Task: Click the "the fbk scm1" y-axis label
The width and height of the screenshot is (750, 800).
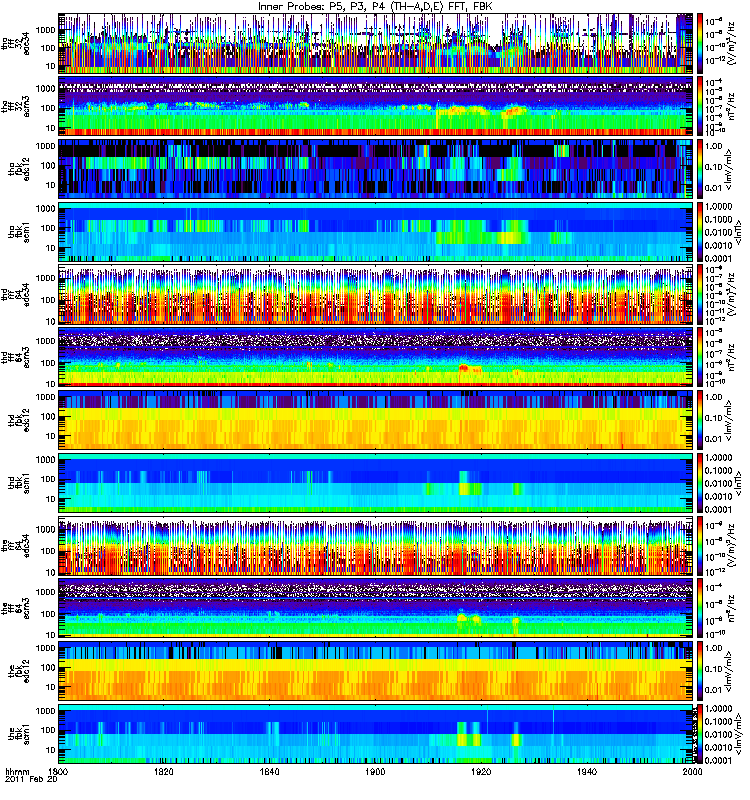Action: pyautogui.click(x=19, y=734)
